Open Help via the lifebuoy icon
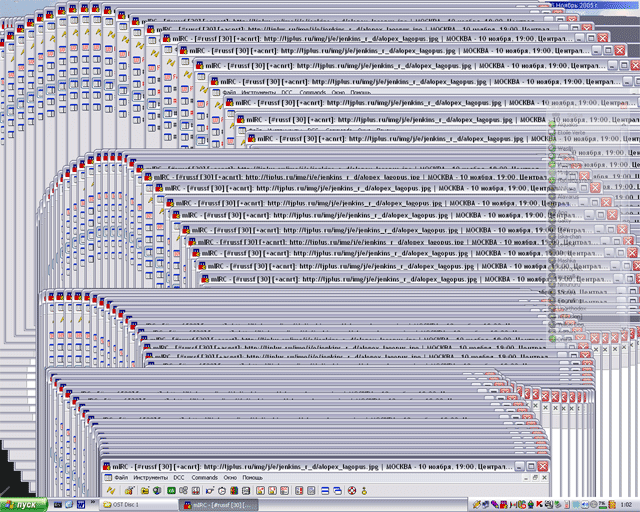Viewport: 640px width, 512px height. [351, 490]
